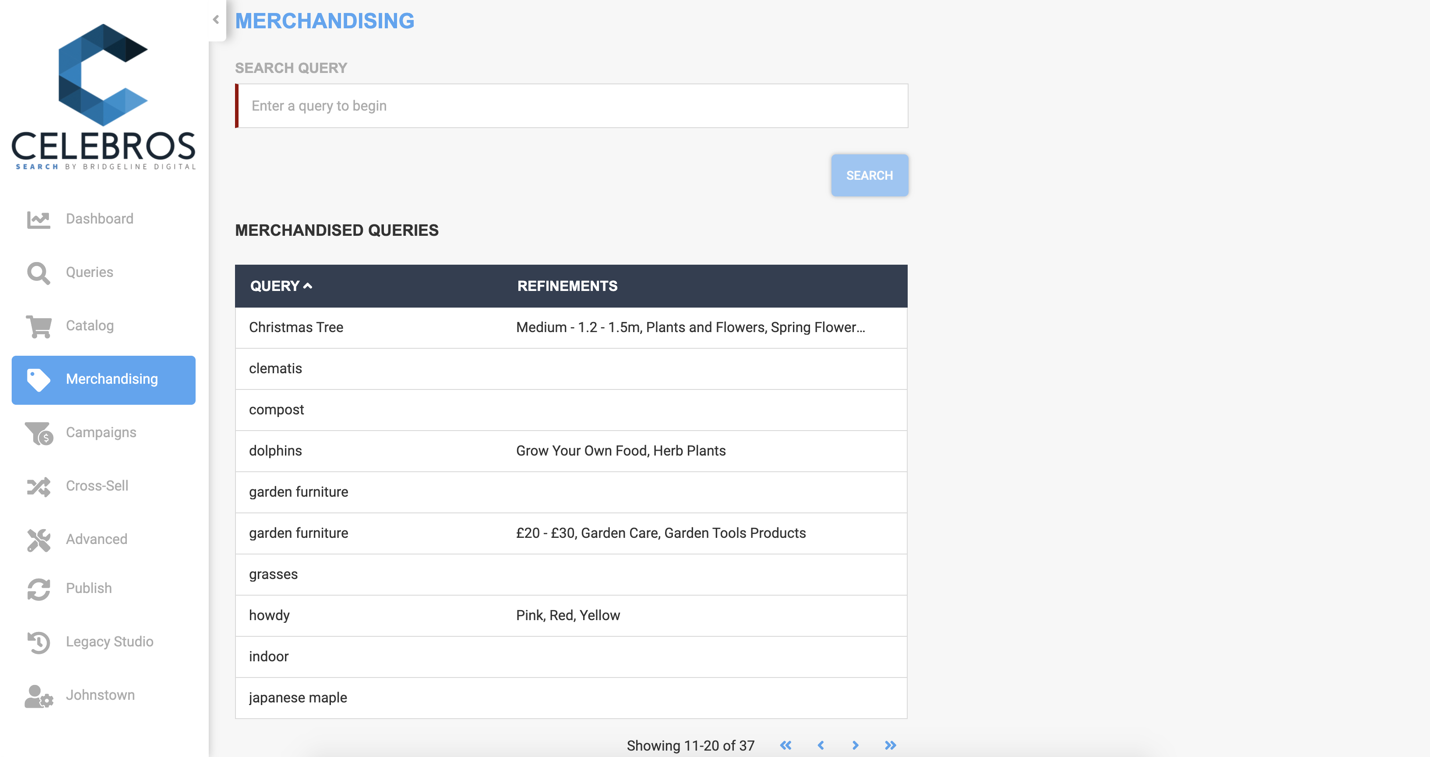The height and width of the screenshot is (757, 1430).
Task: Jump to the last results page
Action: click(890, 746)
